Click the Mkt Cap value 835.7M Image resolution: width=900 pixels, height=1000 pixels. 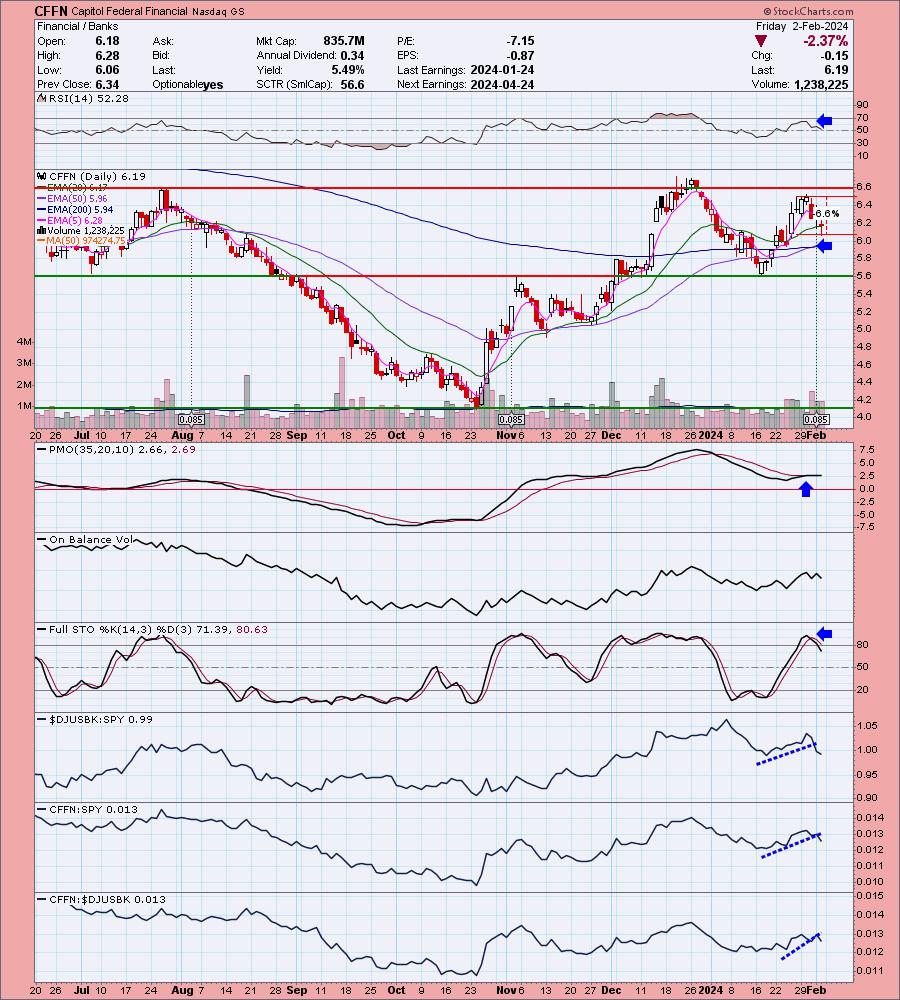pos(344,41)
